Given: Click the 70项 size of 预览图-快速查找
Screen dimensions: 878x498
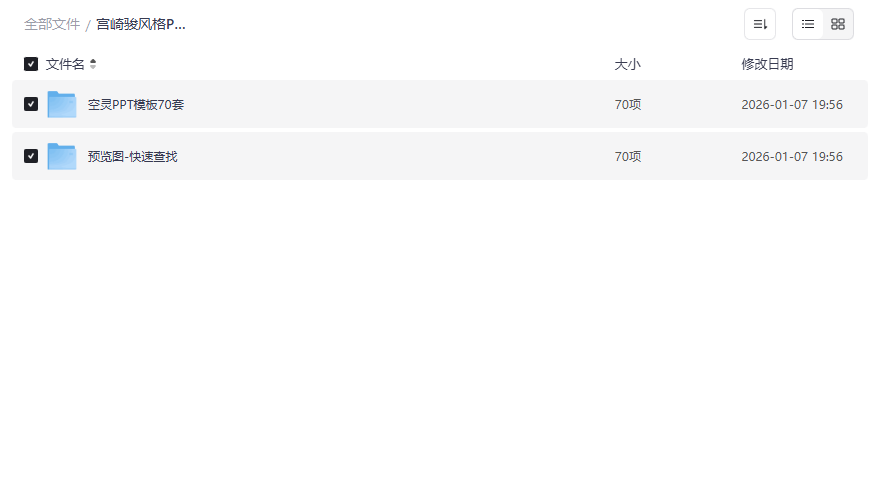Looking at the screenshot, I should [628, 156].
